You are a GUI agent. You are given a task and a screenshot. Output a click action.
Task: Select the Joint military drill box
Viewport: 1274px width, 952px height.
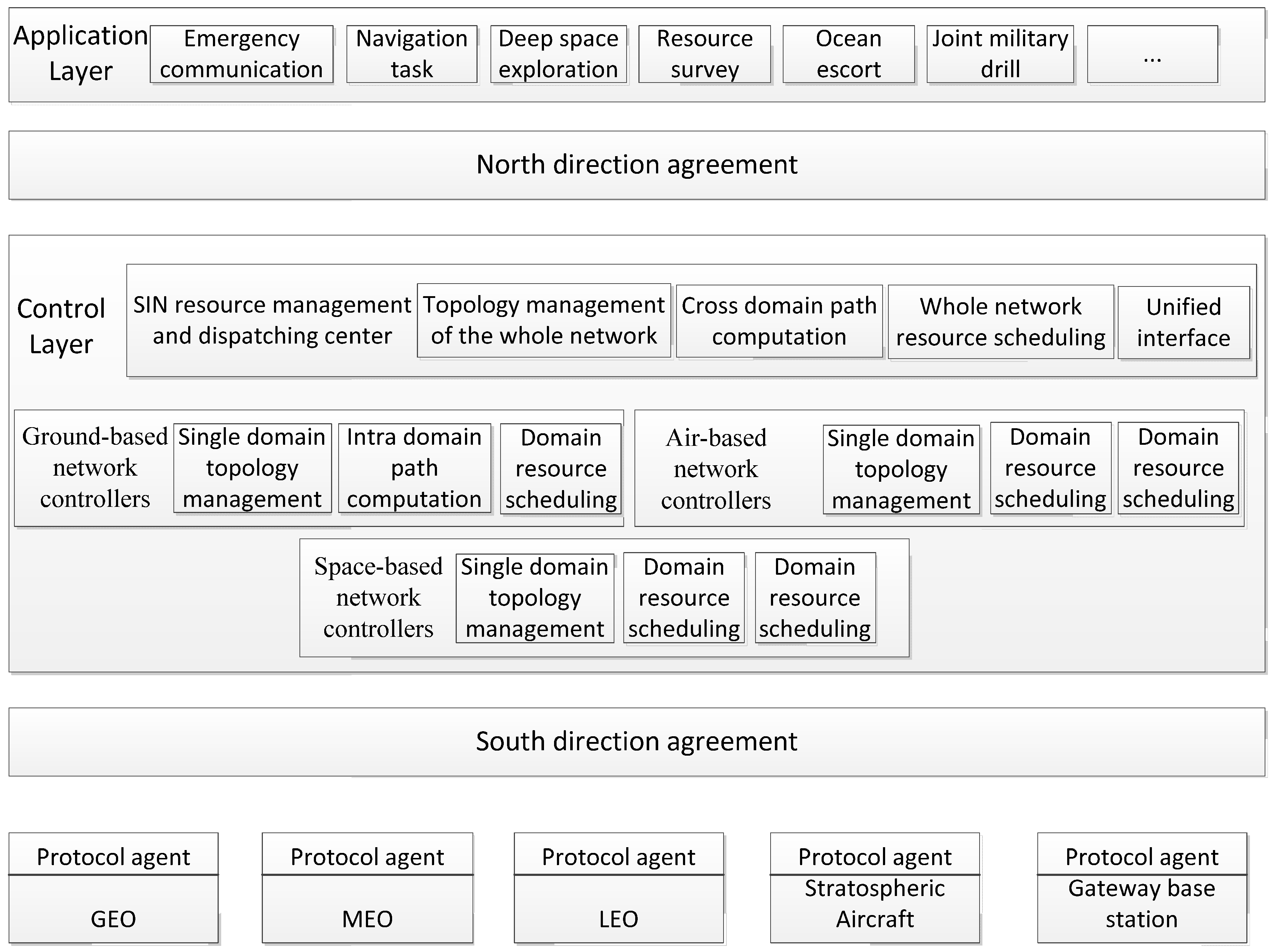point(1000,54)
